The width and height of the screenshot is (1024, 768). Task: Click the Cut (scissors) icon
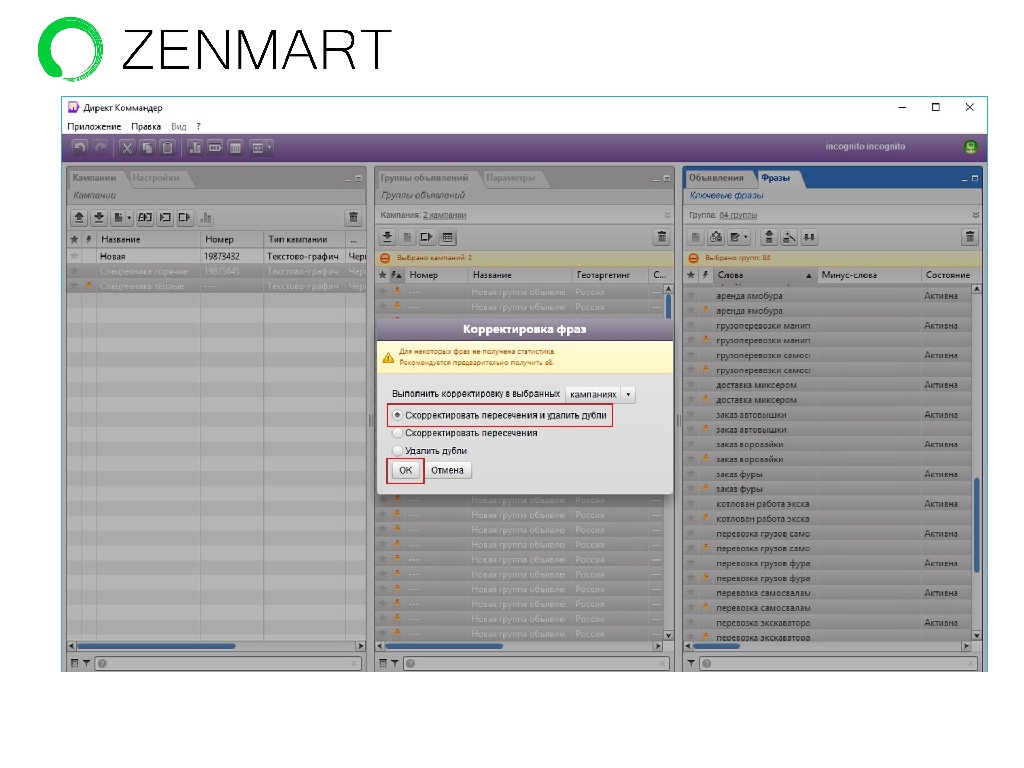(x=127, y=148)
